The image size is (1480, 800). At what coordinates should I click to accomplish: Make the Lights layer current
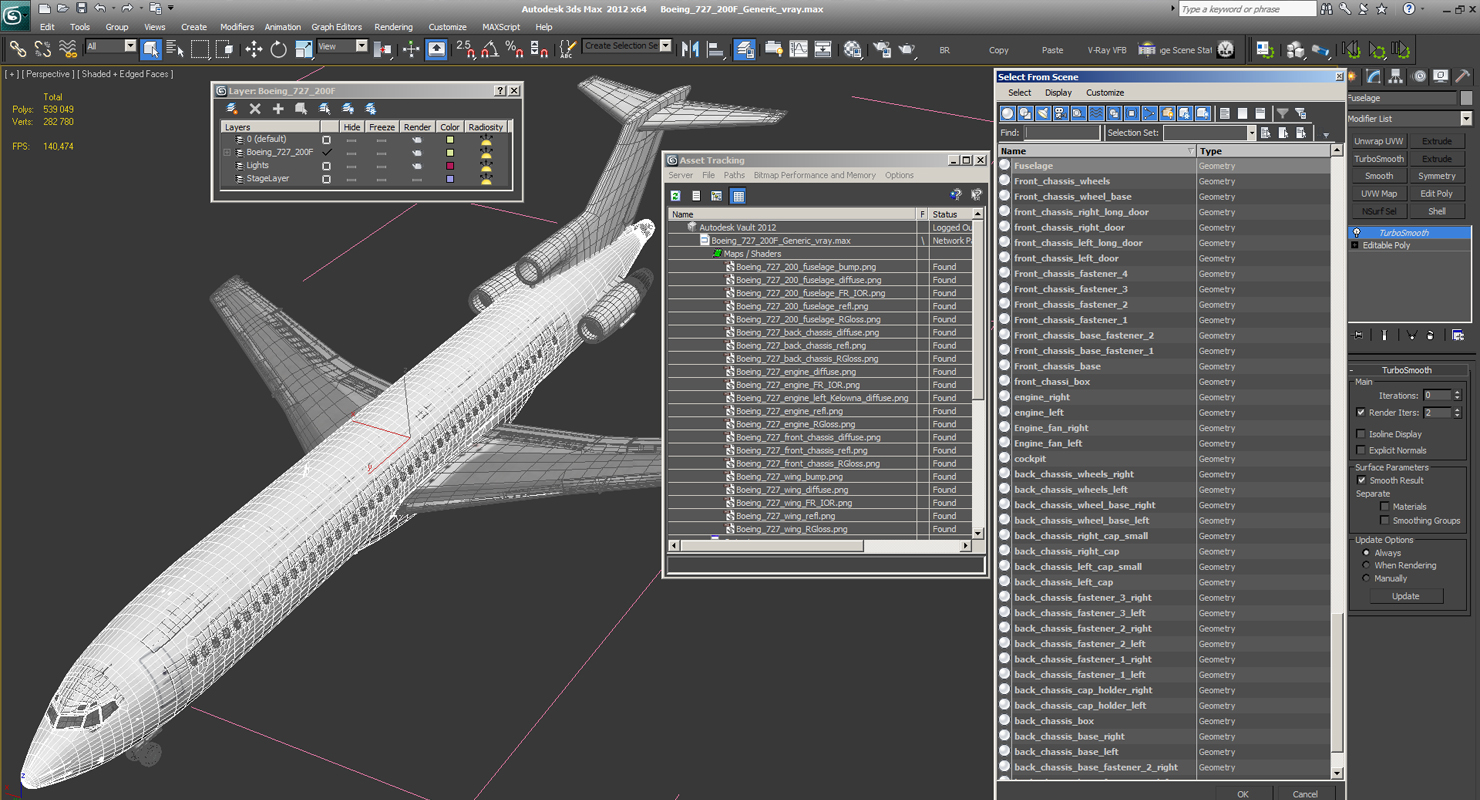pyautogui.click(x=326, y=166)
